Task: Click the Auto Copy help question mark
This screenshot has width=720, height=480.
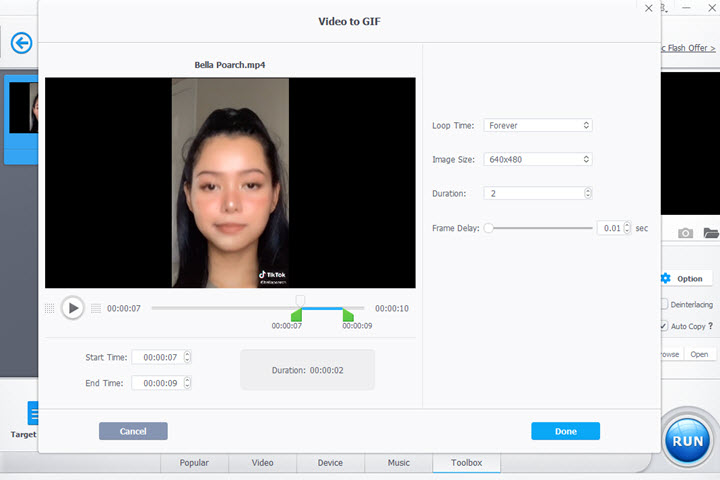Action: [710, 326]
